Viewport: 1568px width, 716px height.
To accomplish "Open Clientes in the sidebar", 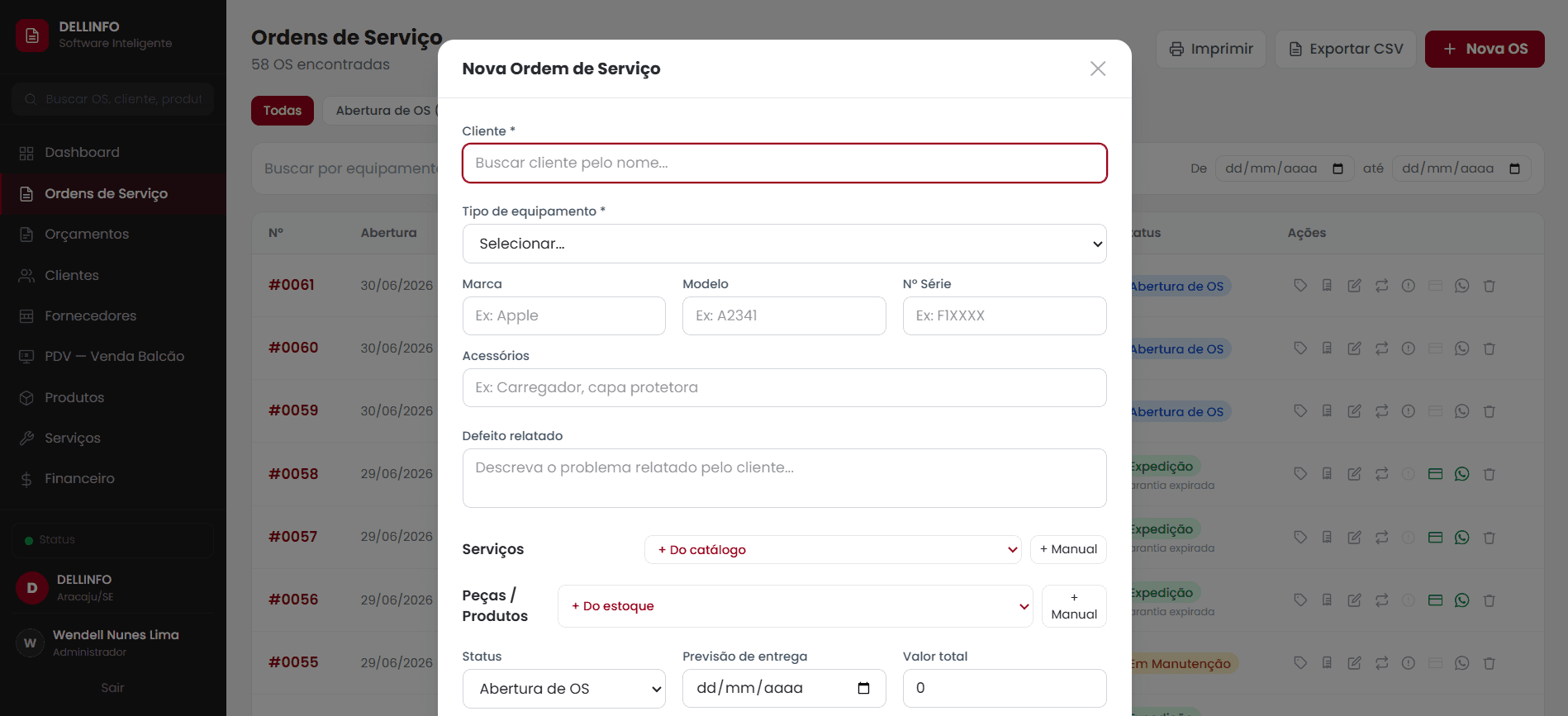I will pyautogui.click(x=113, y=275).
